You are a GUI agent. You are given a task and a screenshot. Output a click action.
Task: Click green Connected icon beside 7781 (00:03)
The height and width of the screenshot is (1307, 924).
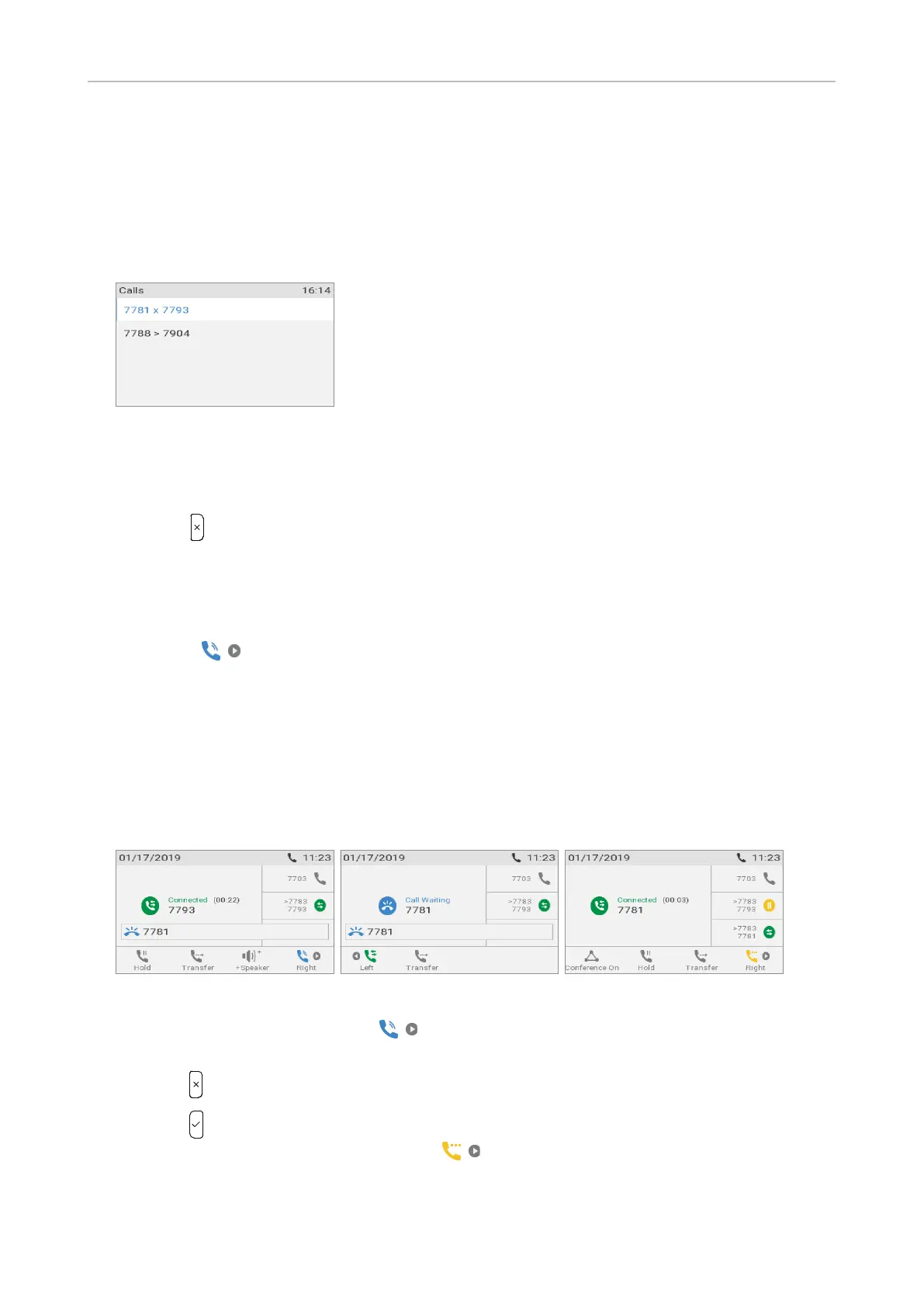coord(599,906)
